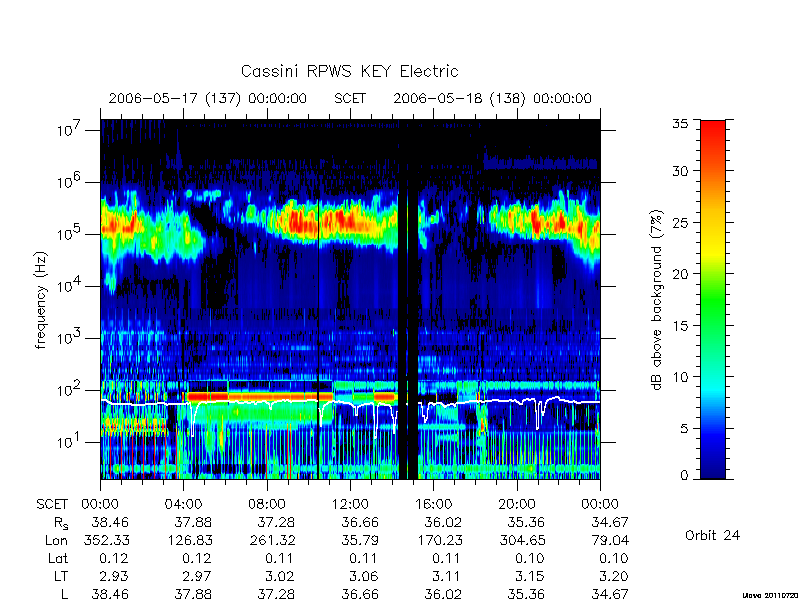This screenshot has width=800, height=600.
Task: Click the colorbar tick label '0'
Action: coord(684,476)
